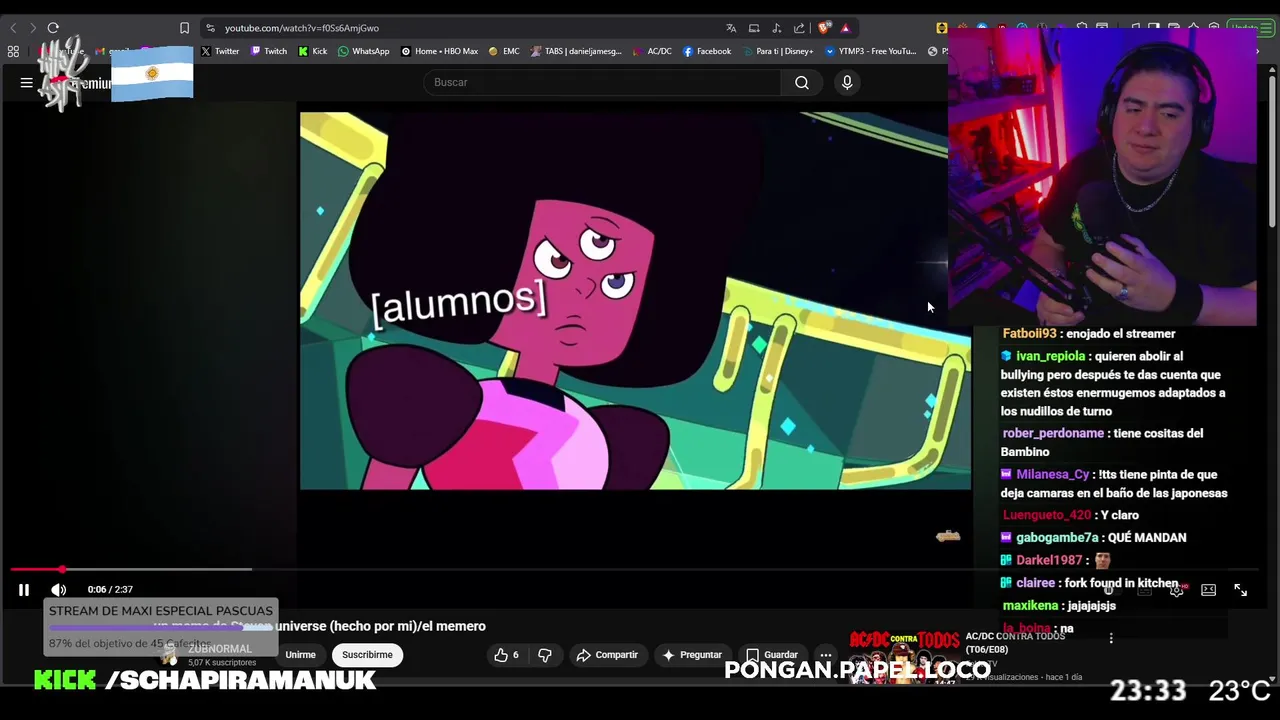
Task: Click the '0:06 / 2:37' time display
Action: 110,590
